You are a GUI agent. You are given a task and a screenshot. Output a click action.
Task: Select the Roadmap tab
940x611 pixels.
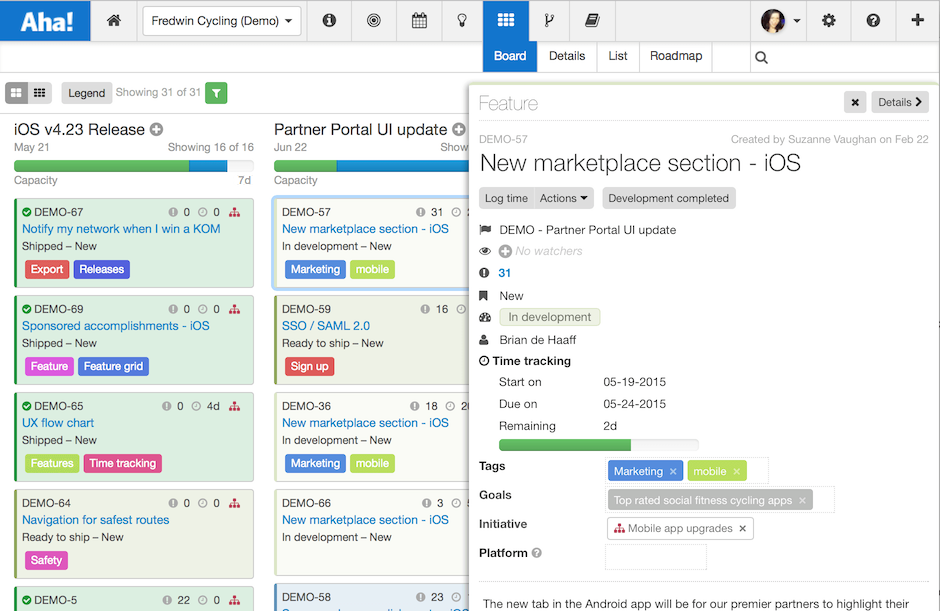(x=676, y=56)
